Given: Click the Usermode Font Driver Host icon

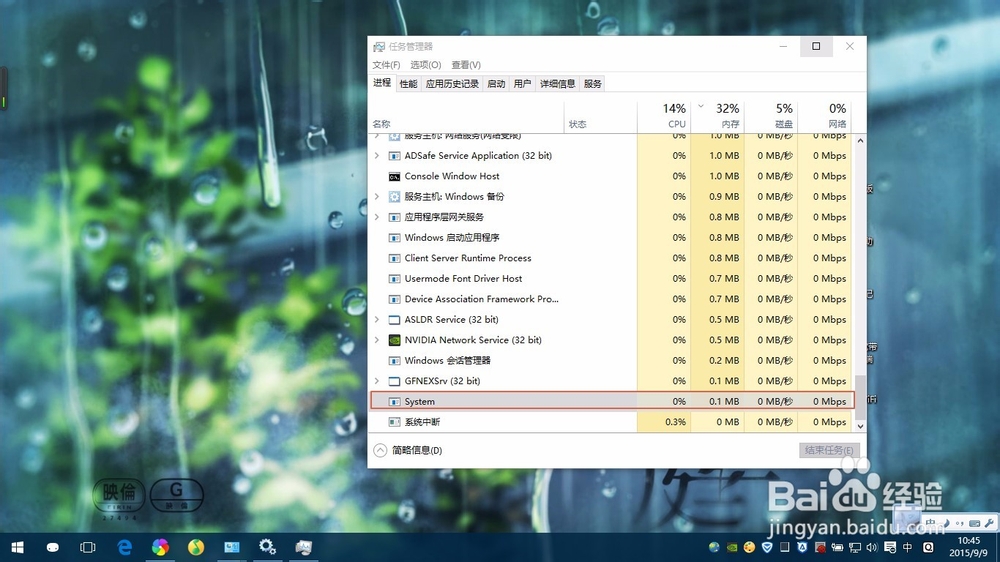Looking at the screenshot, I should point(394,279).
